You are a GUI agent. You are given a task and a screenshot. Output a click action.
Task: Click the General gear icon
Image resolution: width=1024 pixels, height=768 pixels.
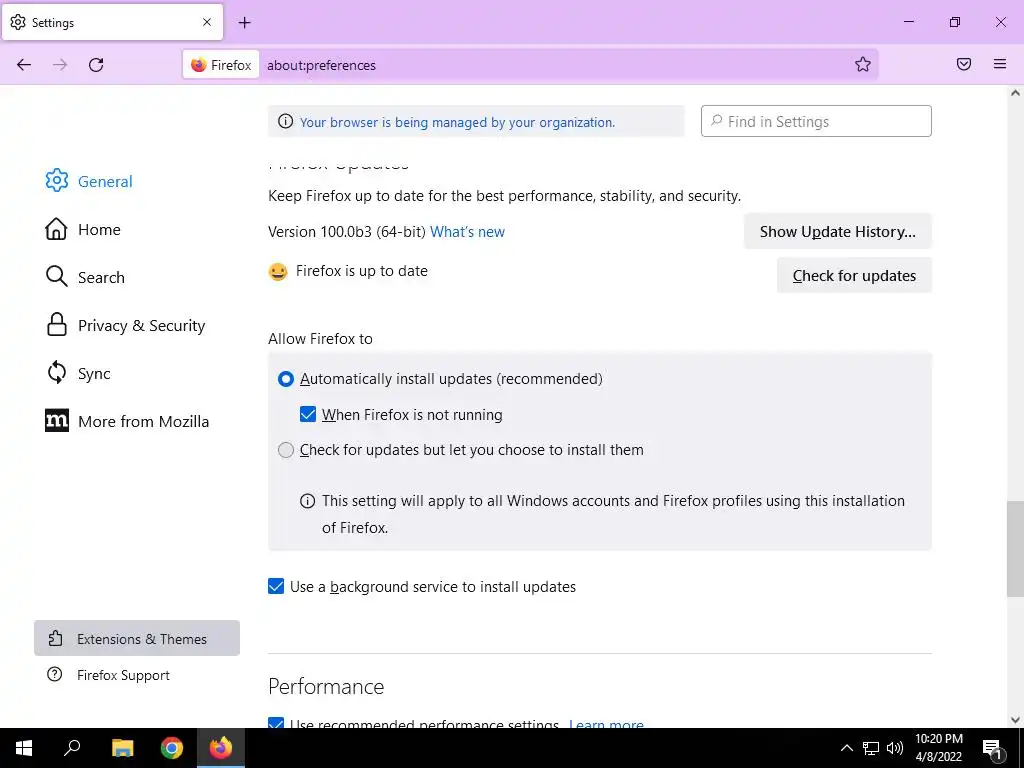[x=57, y=180]
